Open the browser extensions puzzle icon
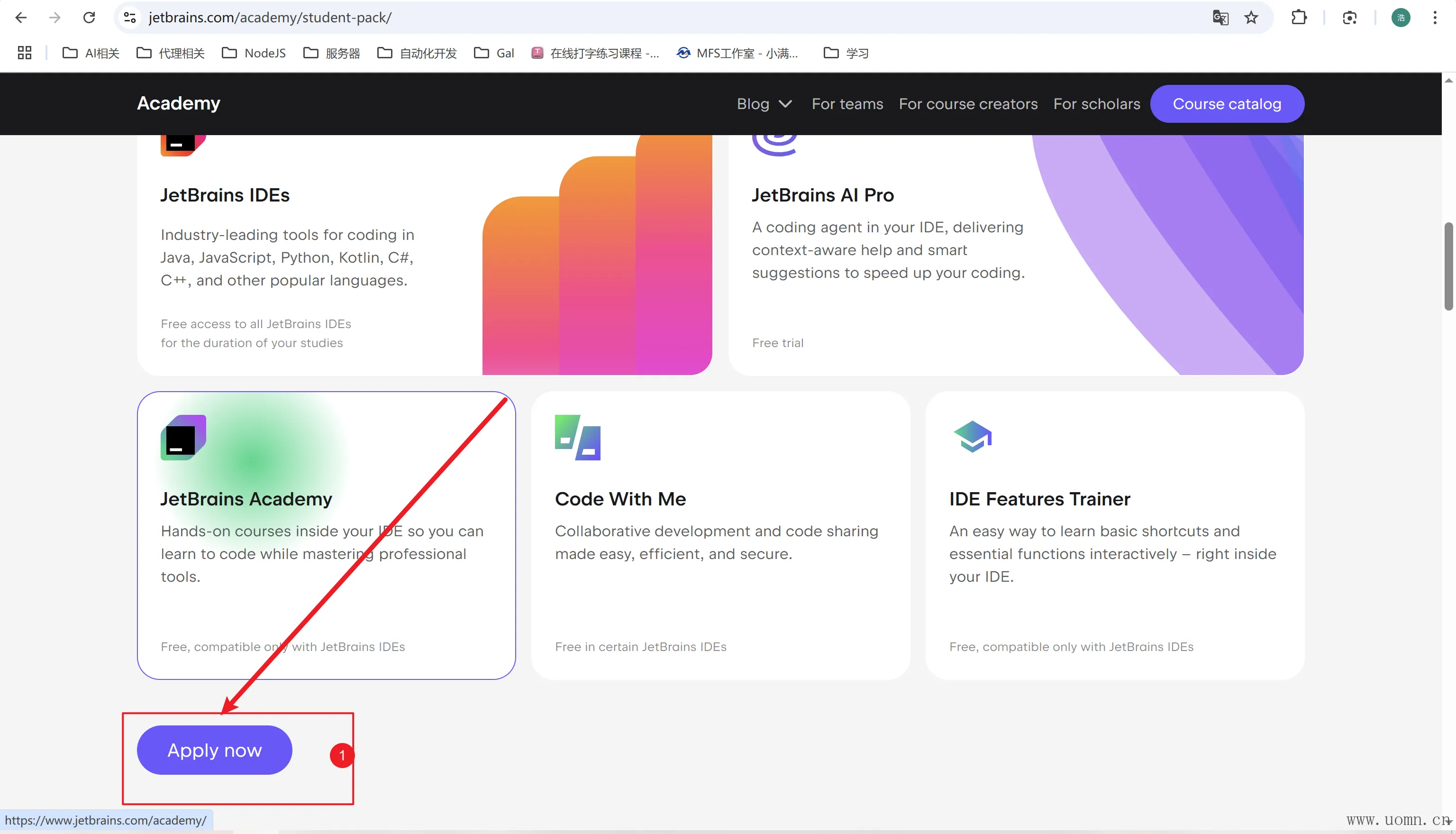 click(1299, 18)
